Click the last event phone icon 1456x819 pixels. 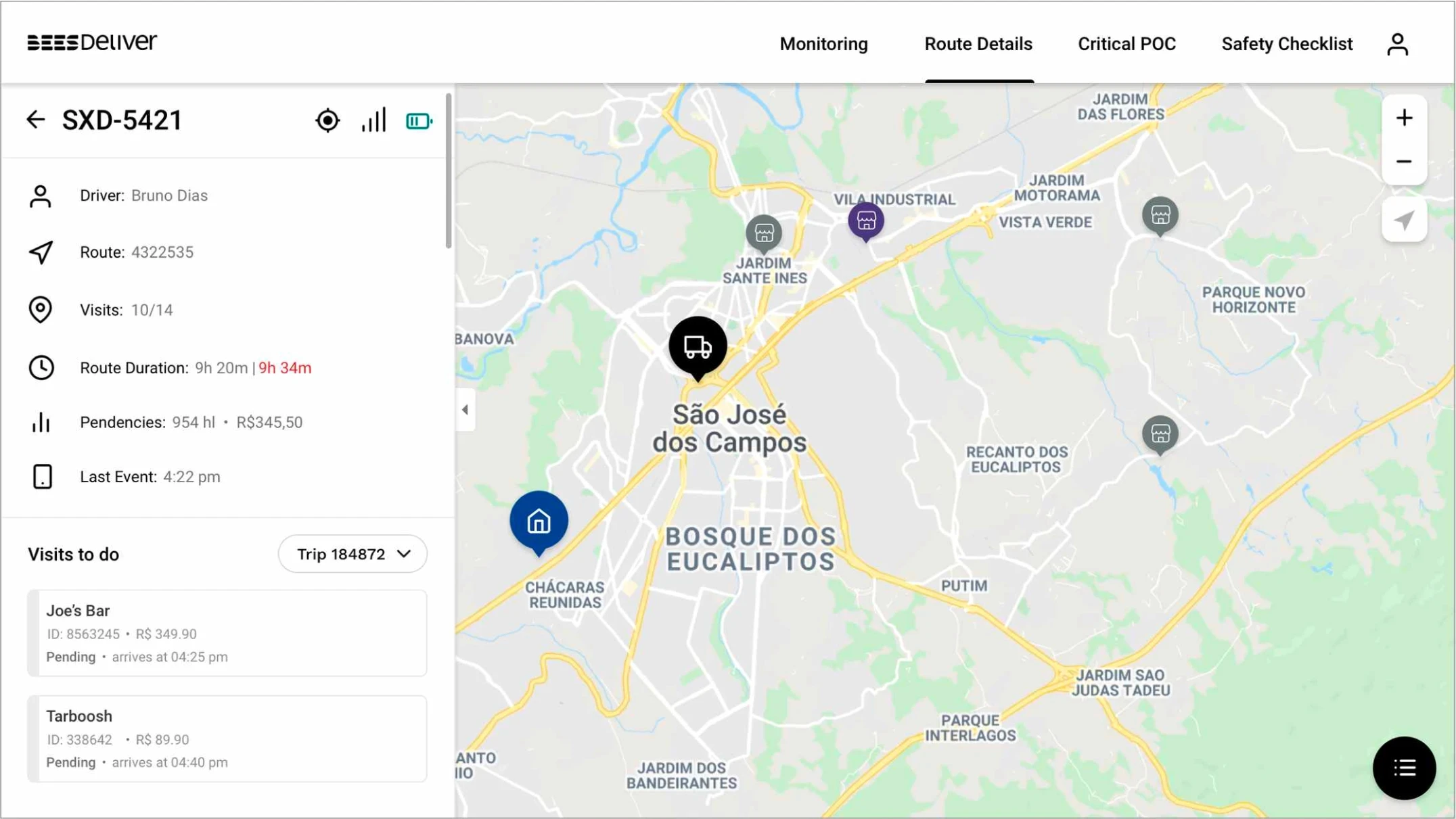click(x=42, y=477)
